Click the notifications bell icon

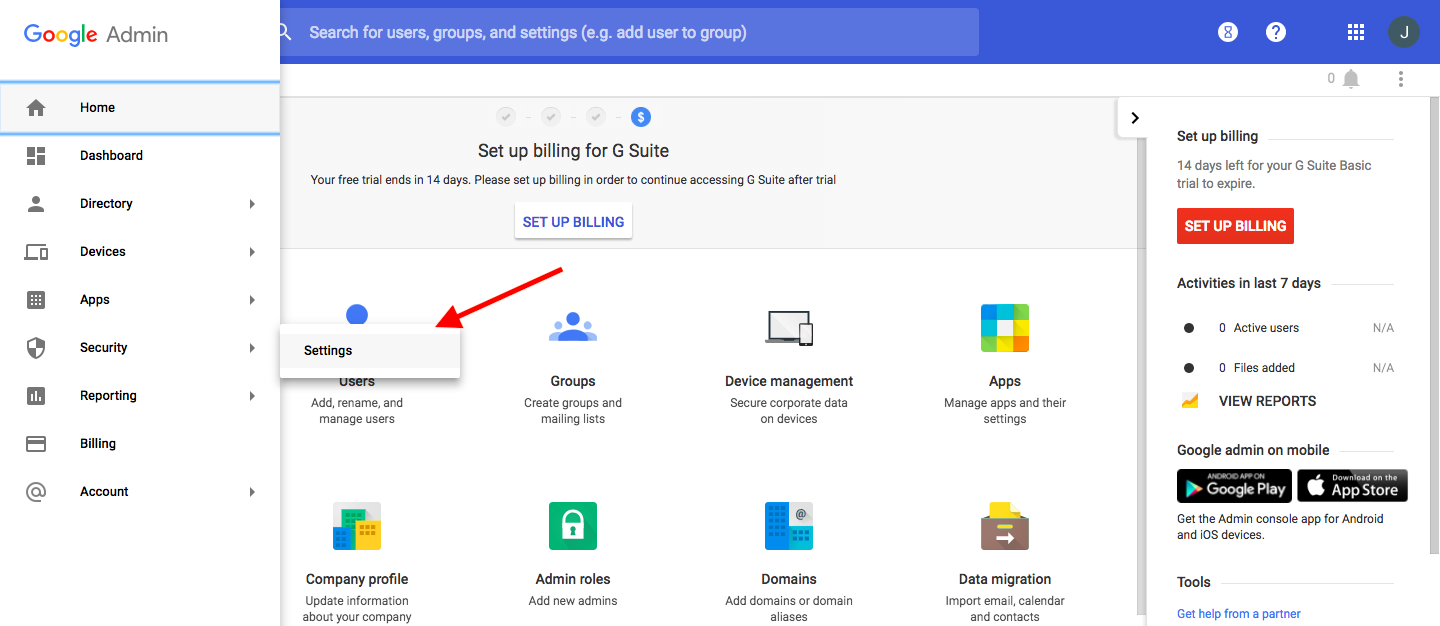pyautogui.click(x=1351, y=78)
